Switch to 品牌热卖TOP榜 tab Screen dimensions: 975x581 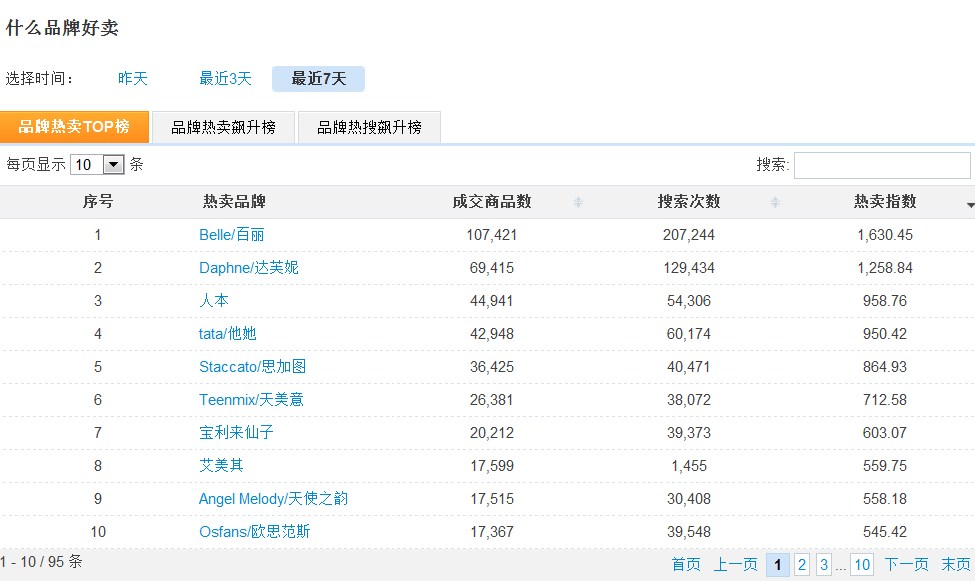(x=74, y=127)
